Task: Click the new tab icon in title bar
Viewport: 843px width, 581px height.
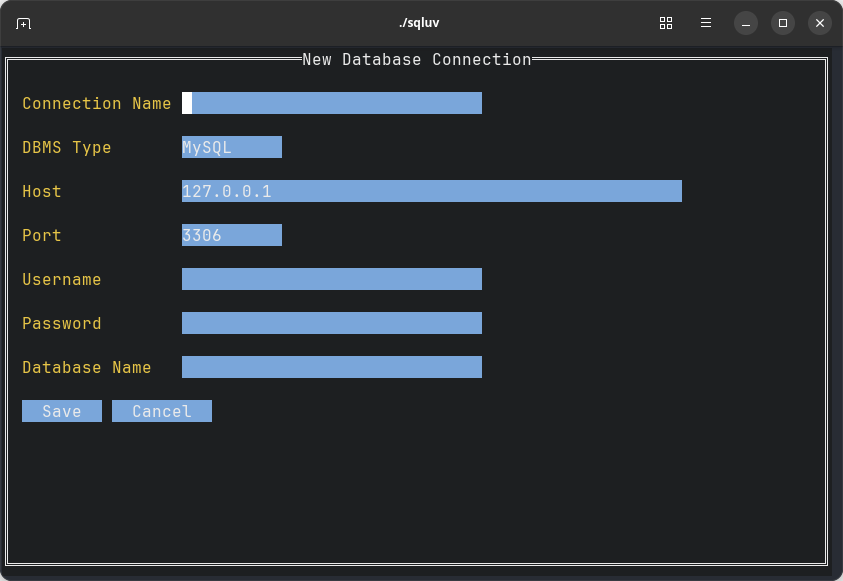Action: coord(24,23)
